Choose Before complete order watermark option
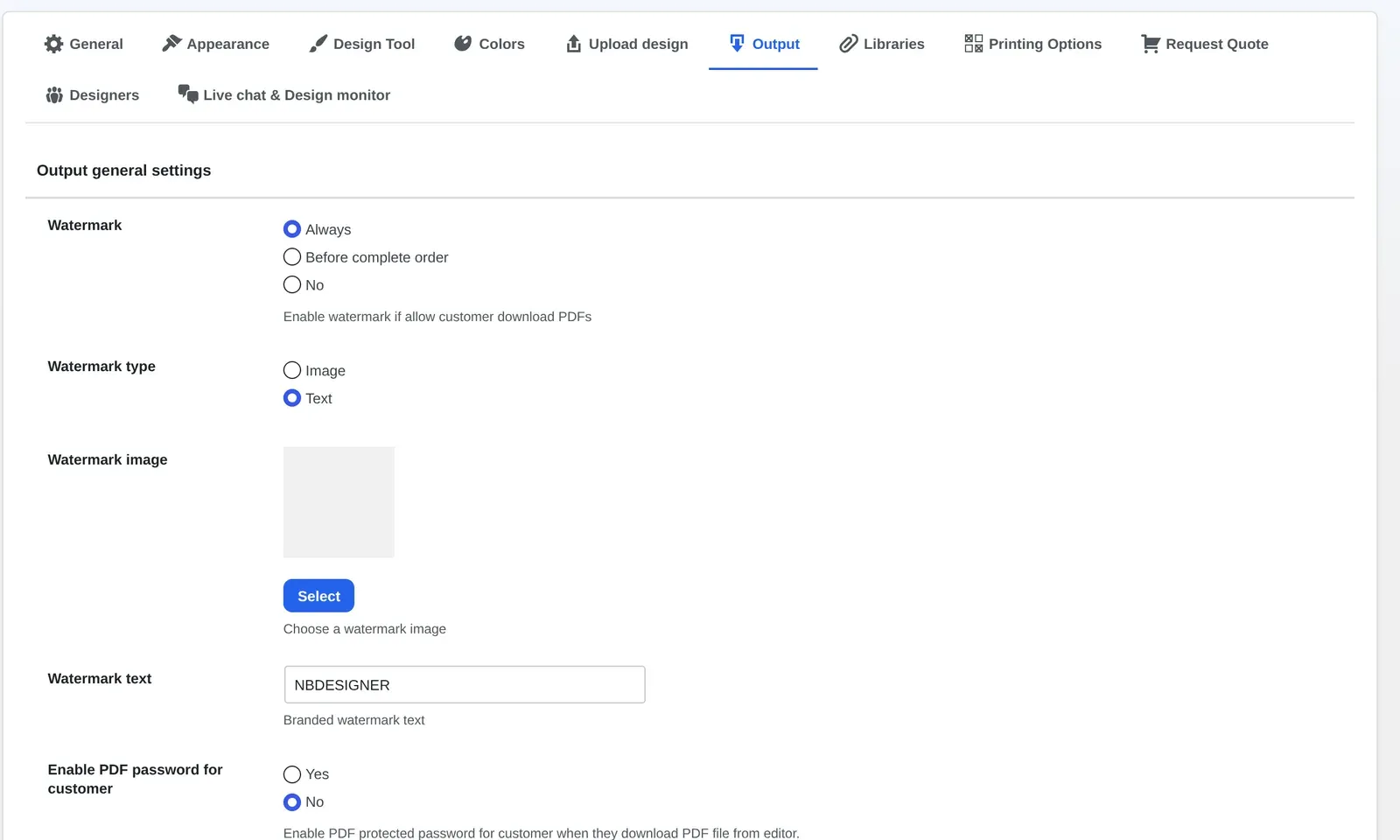 point(292,257)
